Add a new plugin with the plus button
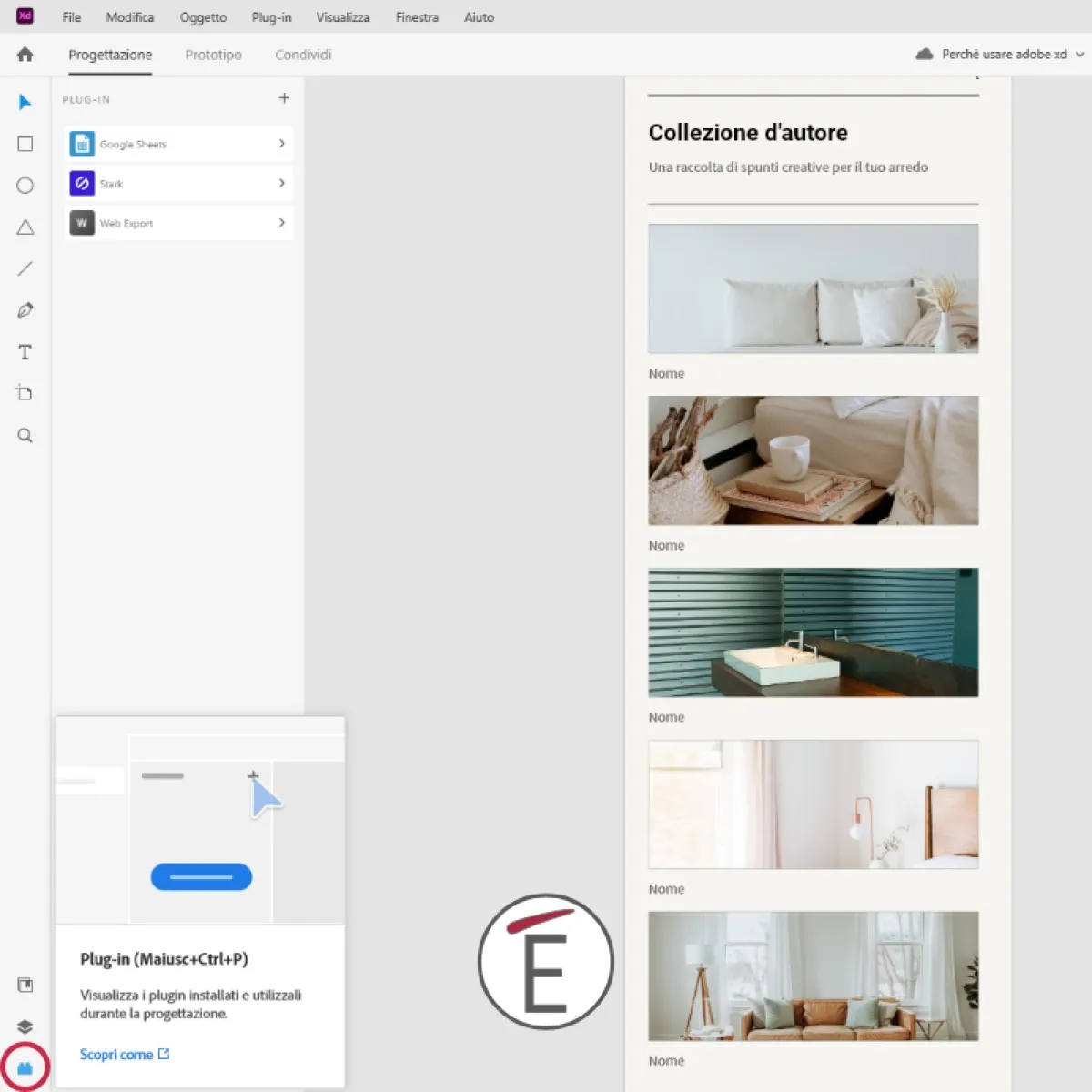 point(284,98)
